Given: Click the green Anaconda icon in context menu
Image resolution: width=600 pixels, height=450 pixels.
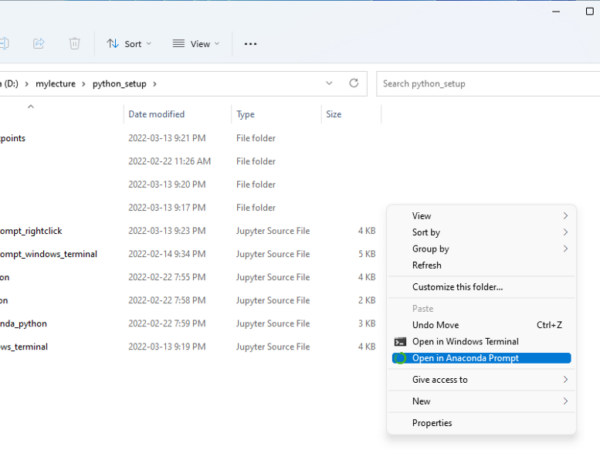Looking at the screenshot, I should [x=400, y=358].
